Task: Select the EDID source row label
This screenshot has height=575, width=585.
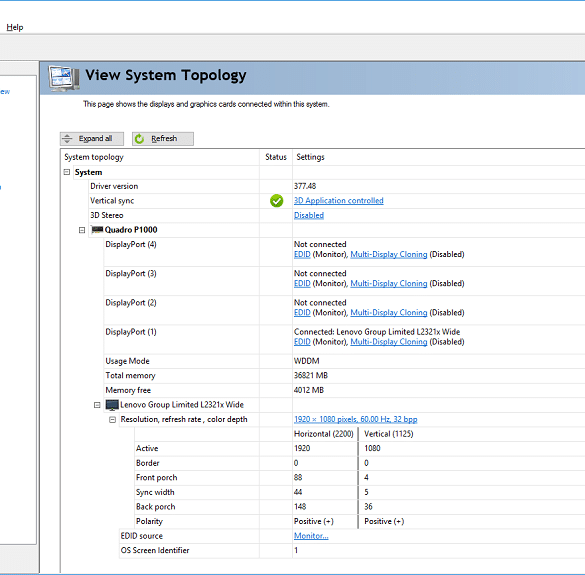Action: [x=141, y=536]
